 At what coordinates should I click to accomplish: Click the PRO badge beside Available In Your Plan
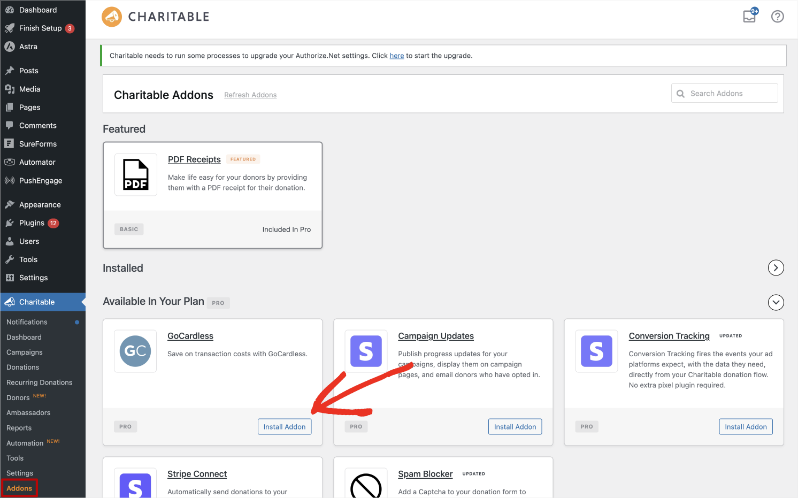coord(218,303)
